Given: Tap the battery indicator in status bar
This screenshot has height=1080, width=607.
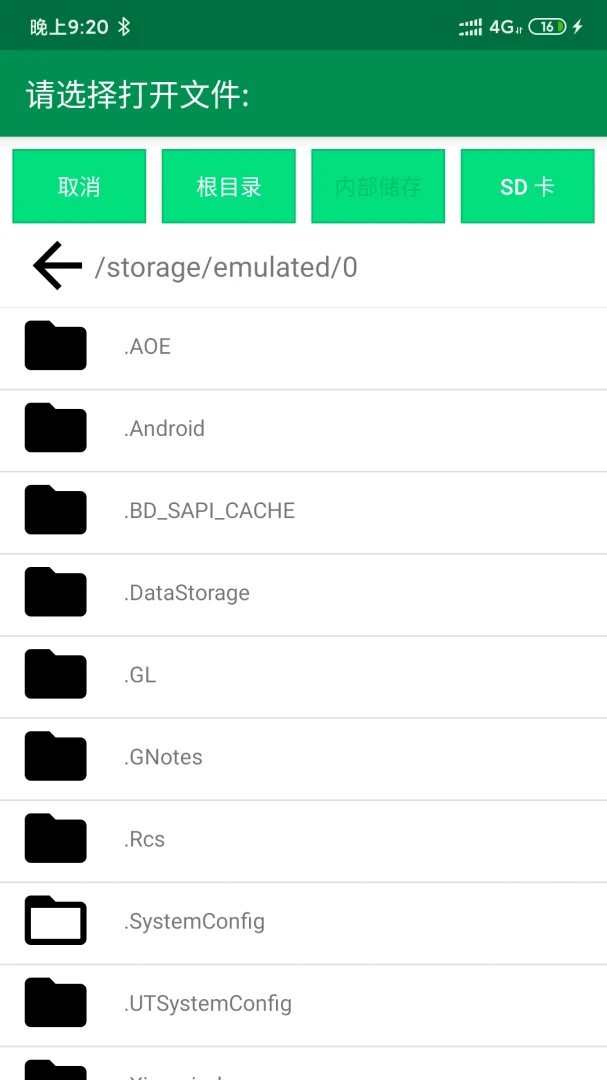Looking at the screenshot, I should (x=548, y=27).
